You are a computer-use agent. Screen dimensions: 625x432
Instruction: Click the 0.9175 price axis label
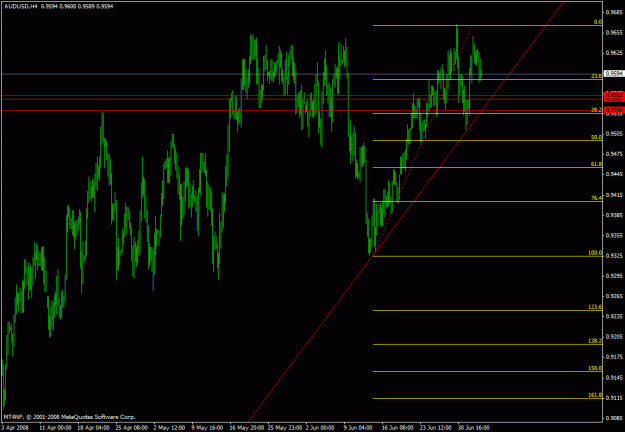point(614,357)
